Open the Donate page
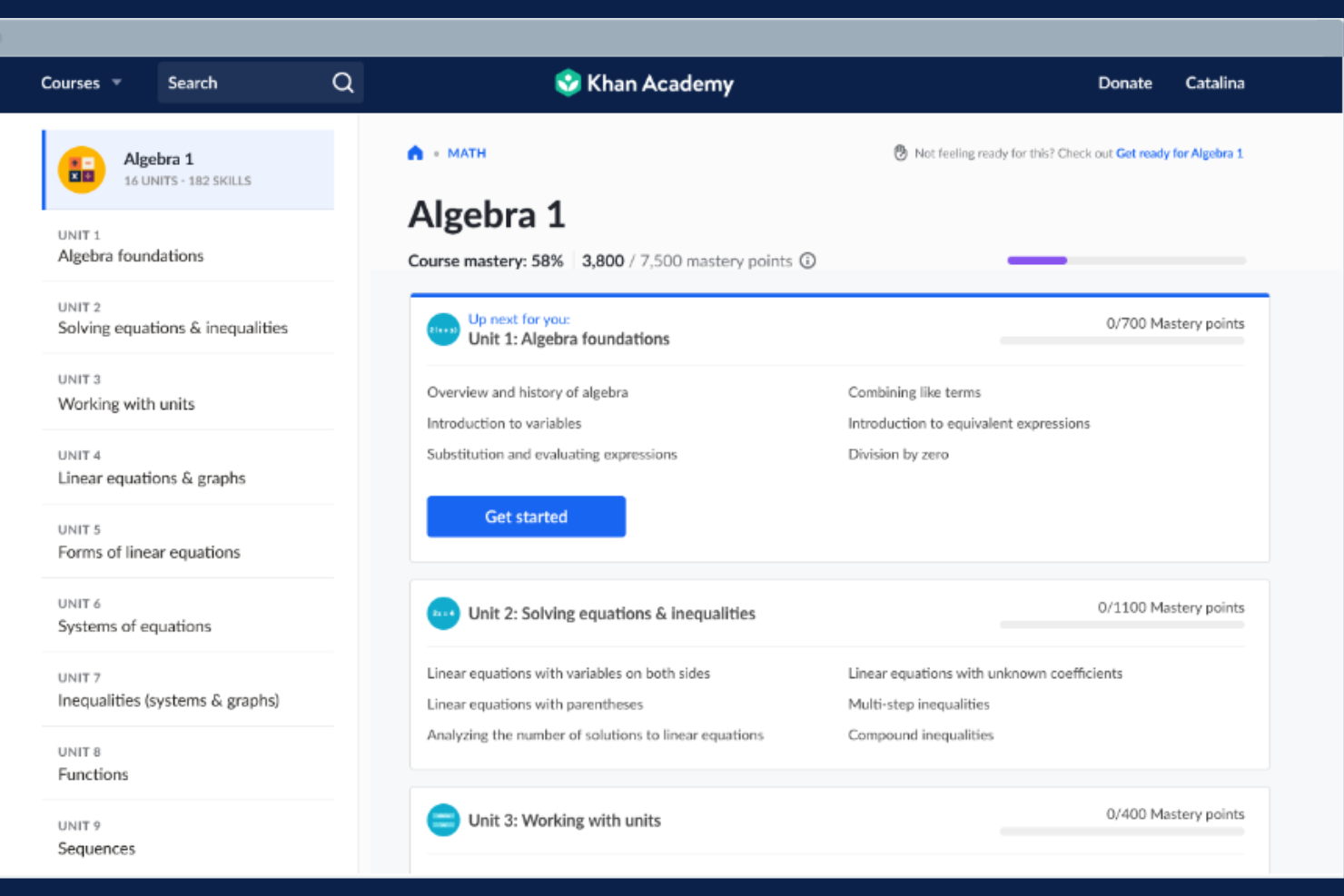1344x896 pixels. (1125, 83)
